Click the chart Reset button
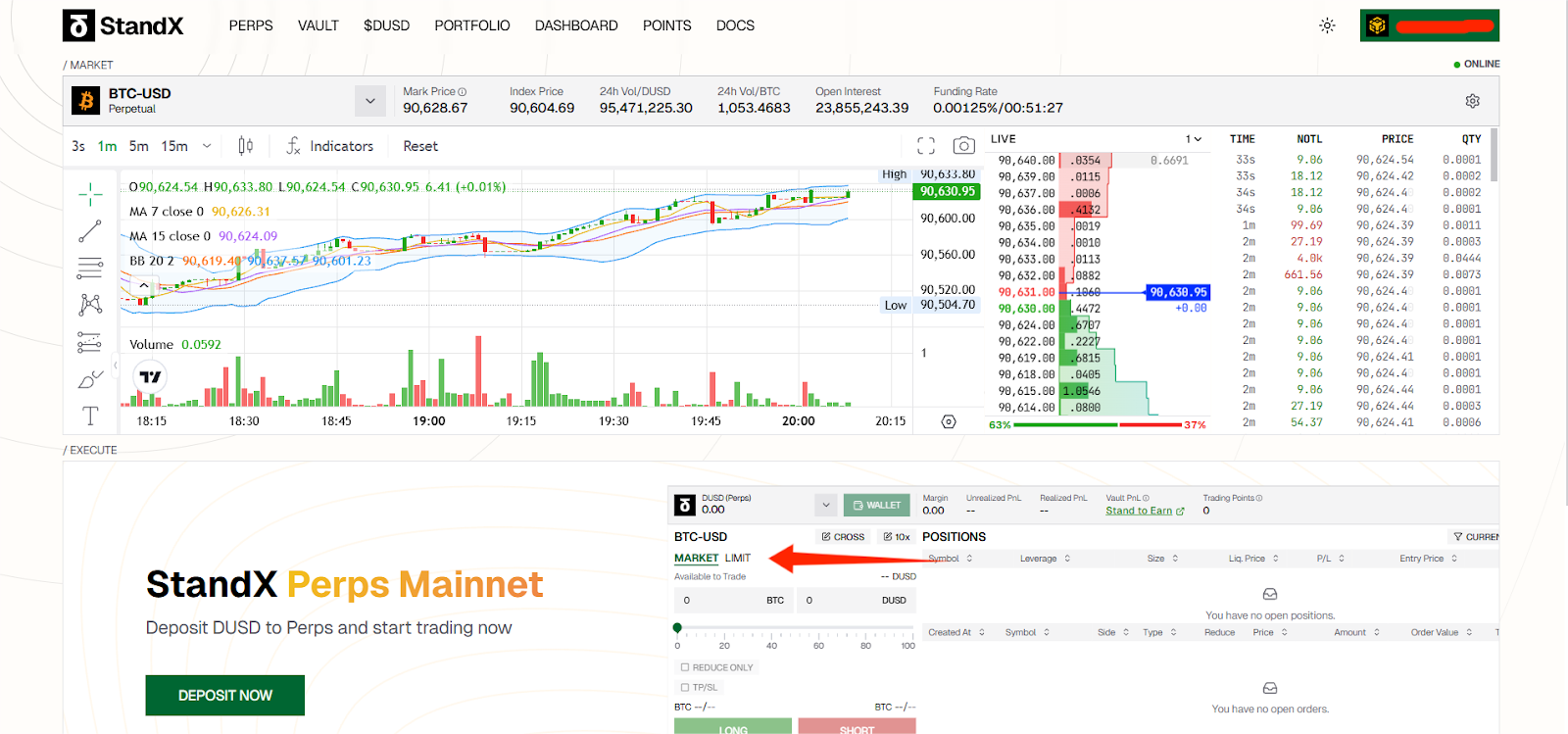Screen dimensions: 1568x734 tap(420, 146)
